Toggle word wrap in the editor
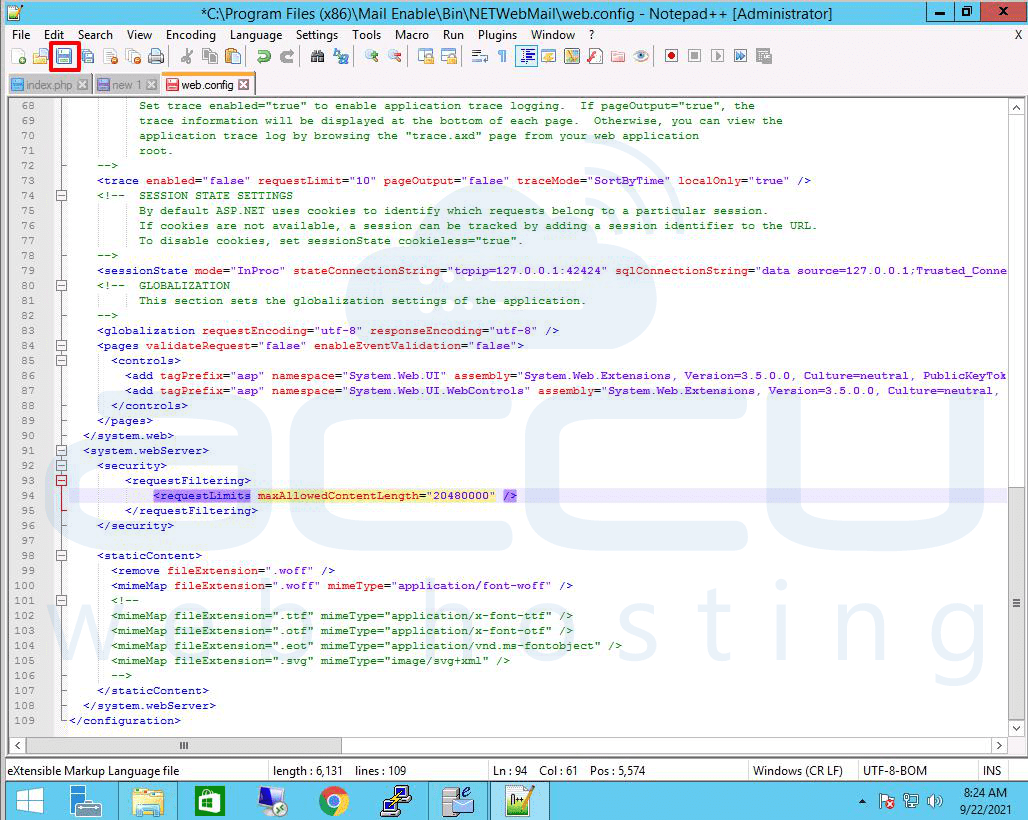The height and width of the screenshot is (820, 1028). click(479, 56)
